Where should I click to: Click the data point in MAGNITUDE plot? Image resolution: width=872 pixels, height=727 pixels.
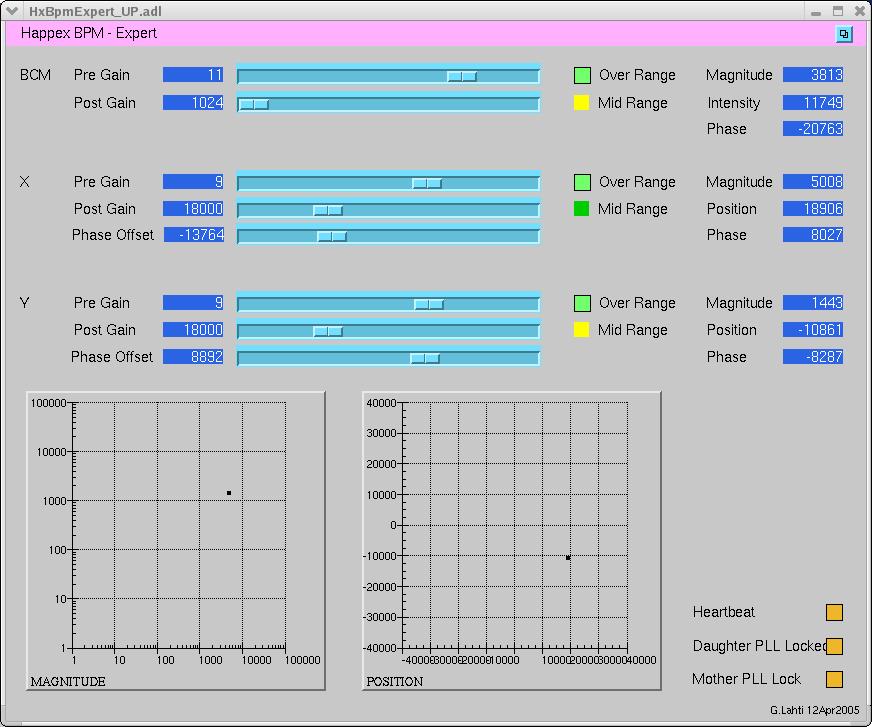click(229, 493)
